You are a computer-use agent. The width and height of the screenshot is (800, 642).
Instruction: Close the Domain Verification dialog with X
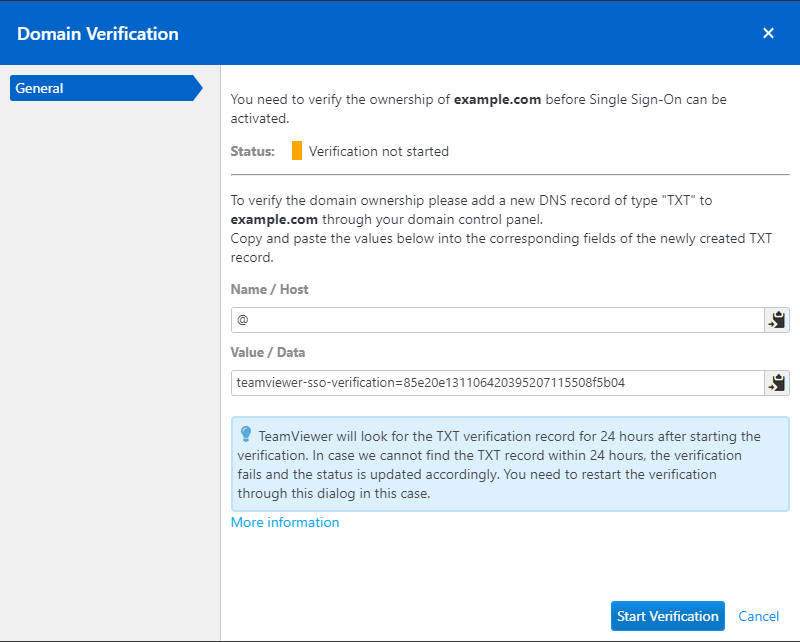coord(768,33)
